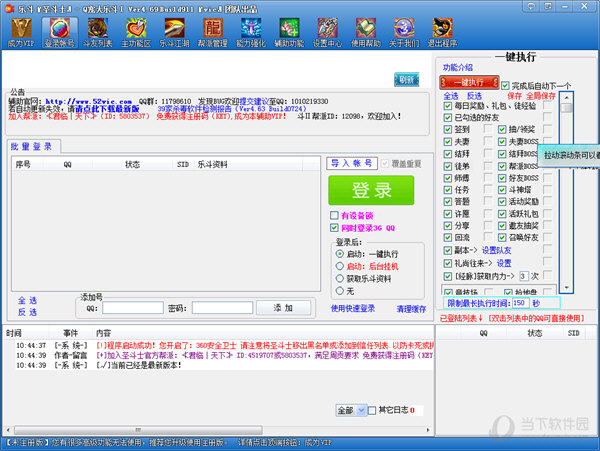This screenshot has width=600, height=451.
Task: Toggle 完成后自动下一个 checkbox
Action: 505,86
